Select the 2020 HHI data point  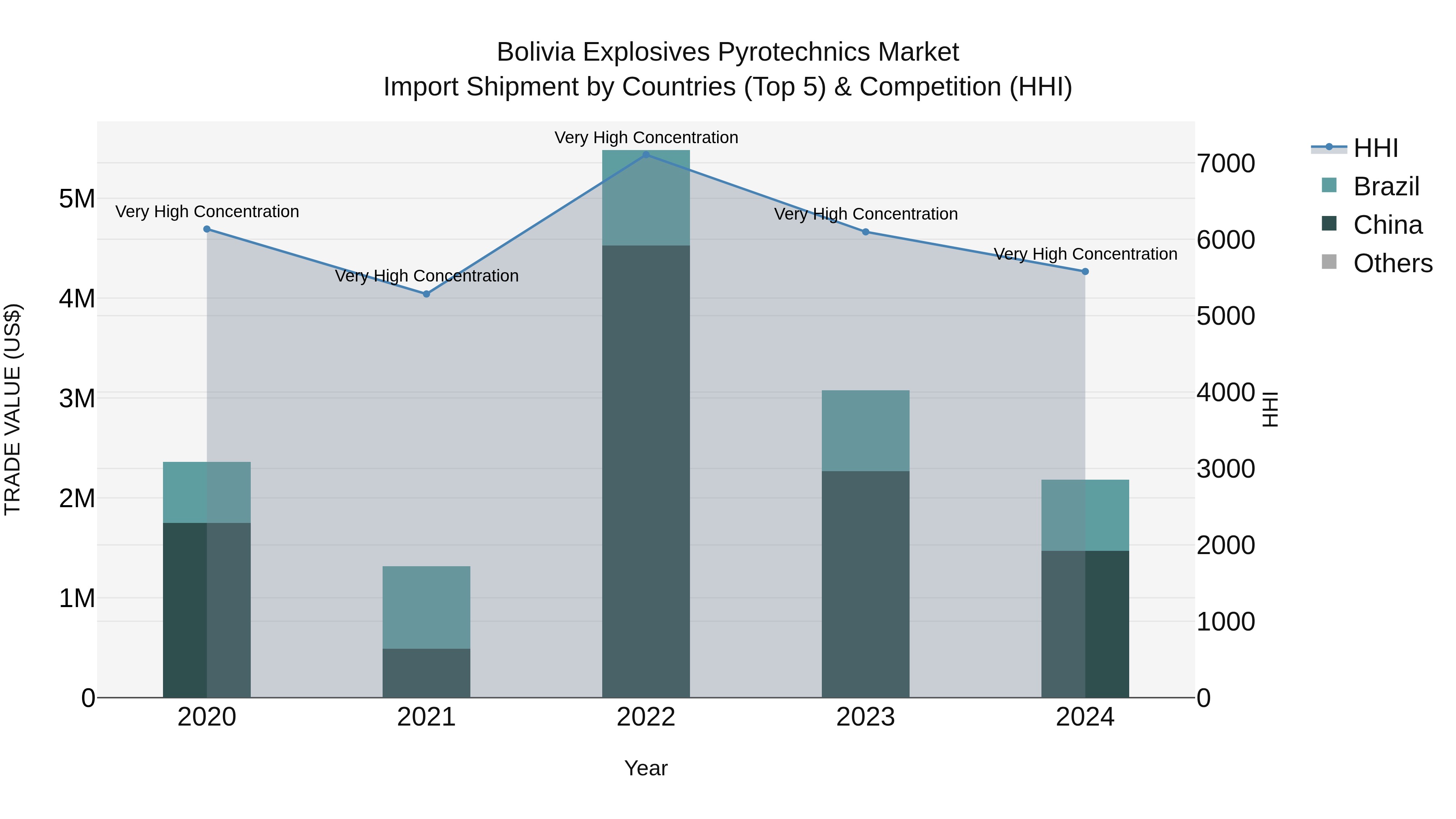tap(207, 229)
